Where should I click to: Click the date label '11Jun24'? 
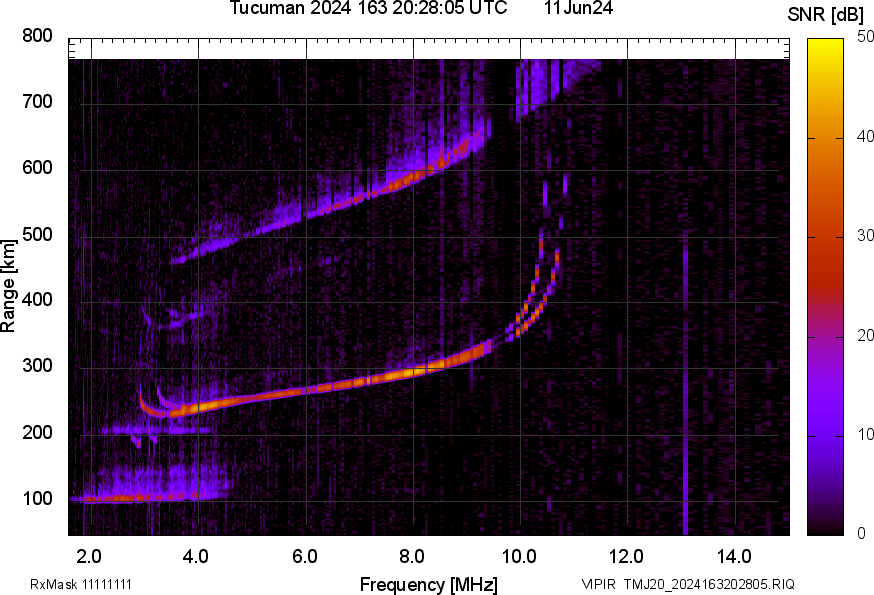[579, 8]
